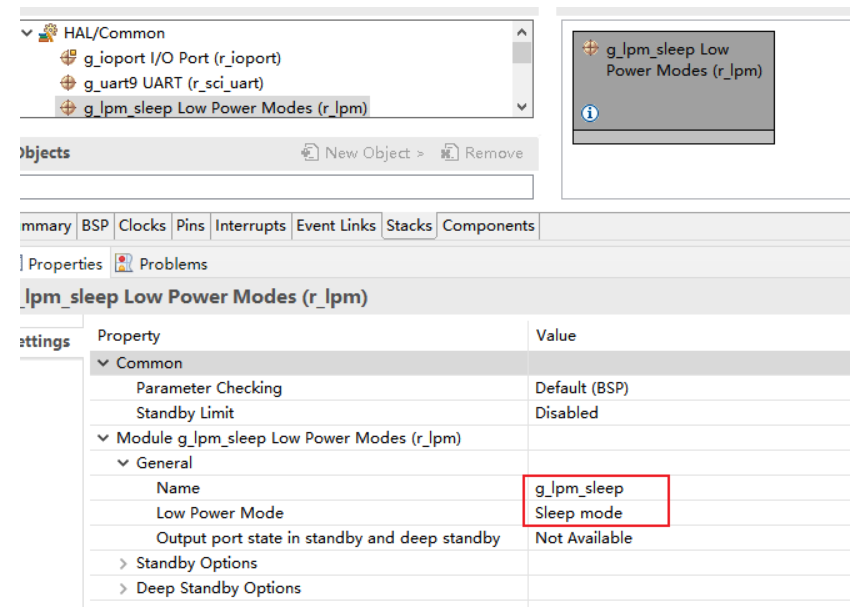Click Output port state in standby label
Viewport: 866px width, 611px height.
click(x=328, y=538)
